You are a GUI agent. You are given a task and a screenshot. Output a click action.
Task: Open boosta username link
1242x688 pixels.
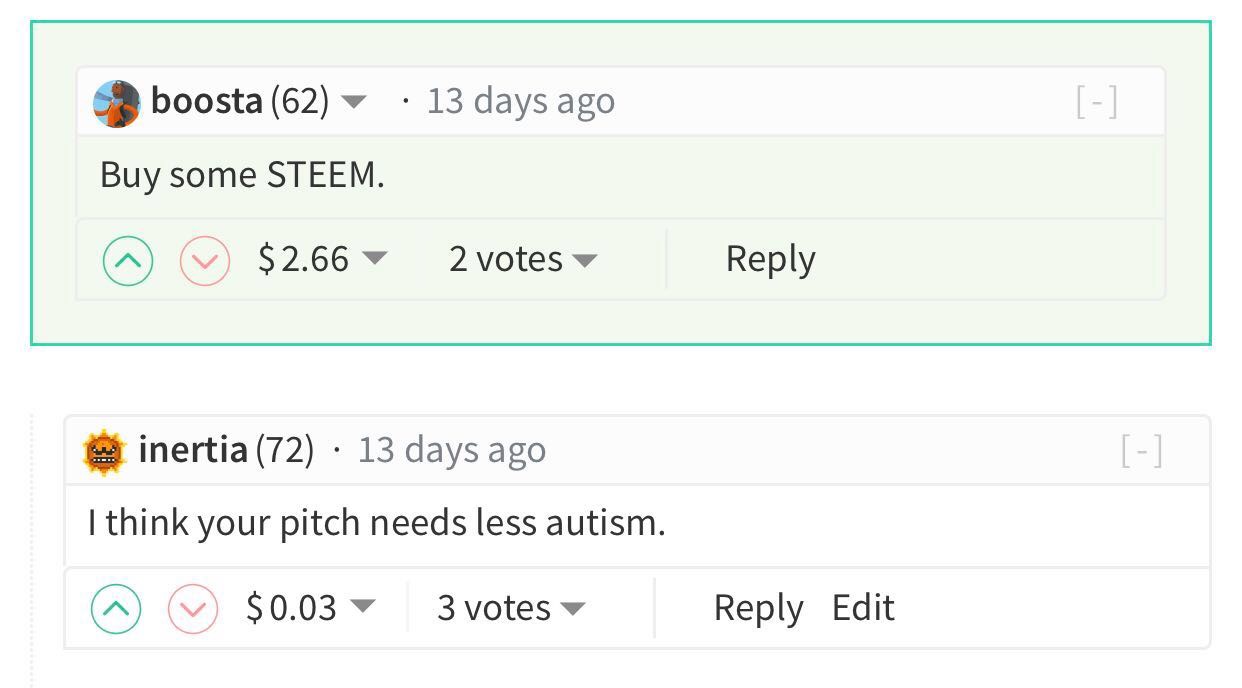click(x=207, y=101)
